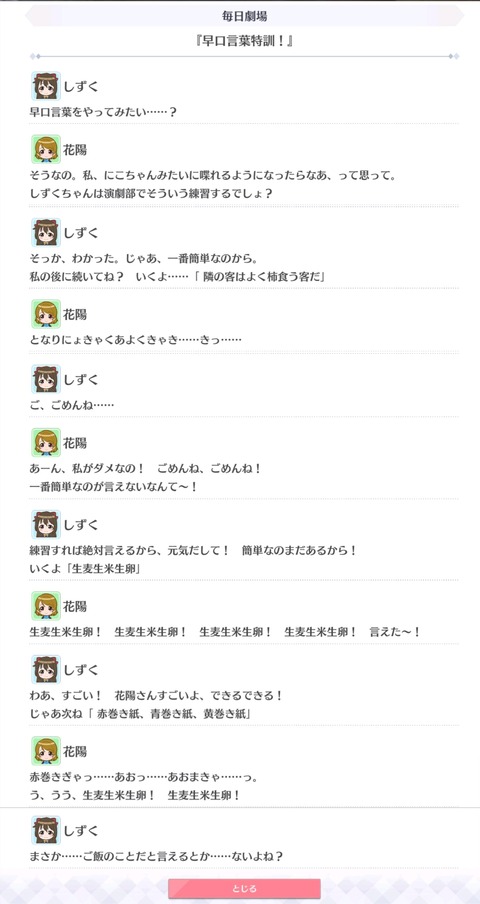Tap the line 一番簡単なのが言えないなんて〜！
Screen dimensions: 480x904
coord(114,487)
